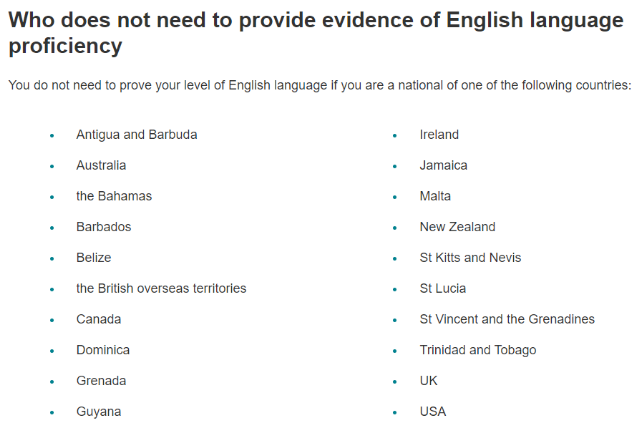Click the page heading about English proficiency
Viewport: 640px width, 429px height.
[x=316, y=33]
